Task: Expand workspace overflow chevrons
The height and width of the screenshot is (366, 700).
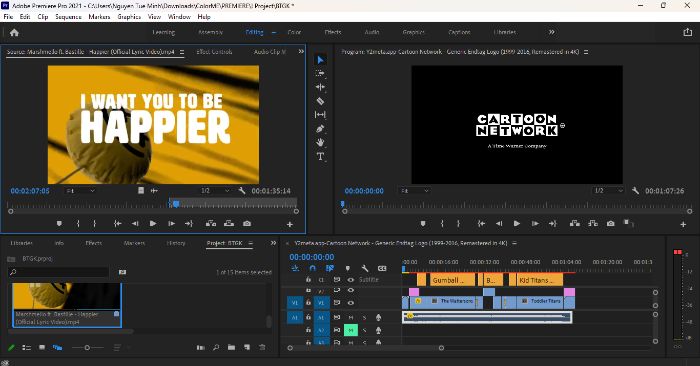Action: [552, 32]
